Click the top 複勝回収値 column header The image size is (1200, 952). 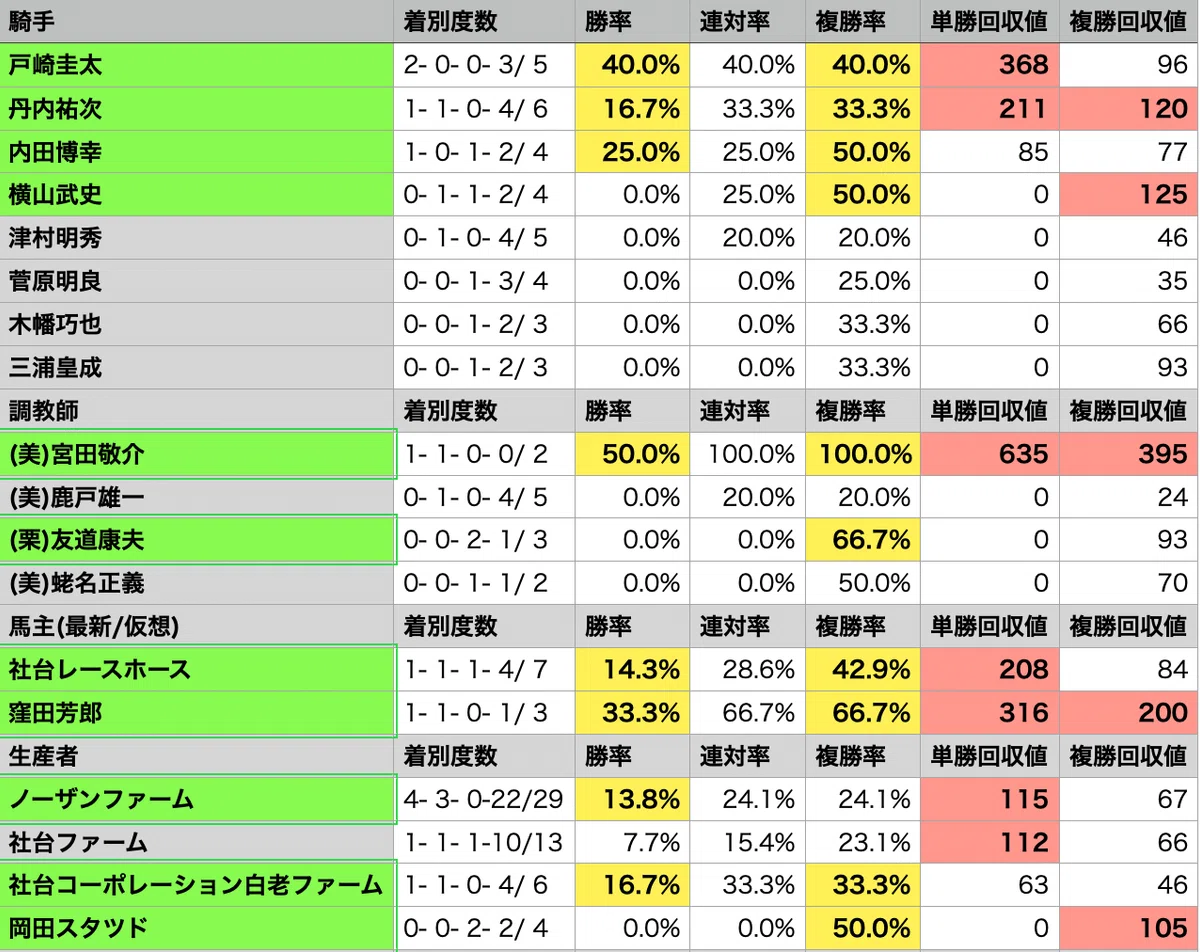coord(1128,22)
